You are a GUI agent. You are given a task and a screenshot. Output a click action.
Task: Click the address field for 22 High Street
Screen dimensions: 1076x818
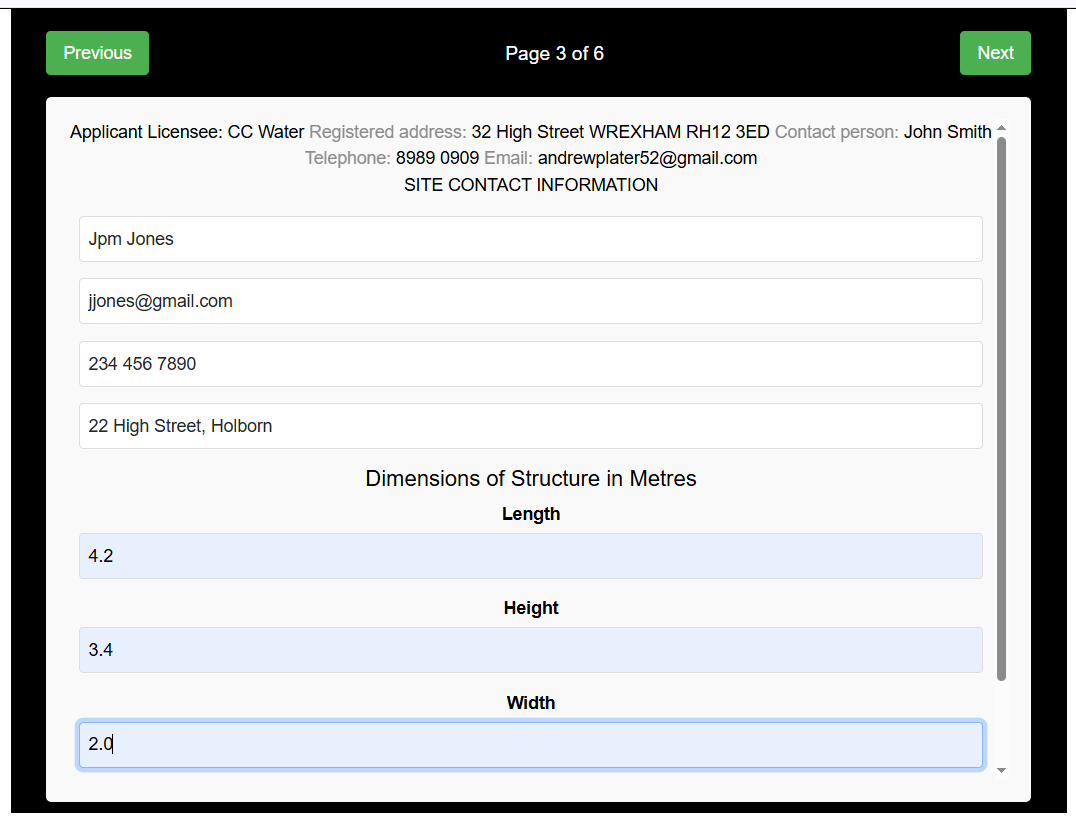click(x=530, y=426)
